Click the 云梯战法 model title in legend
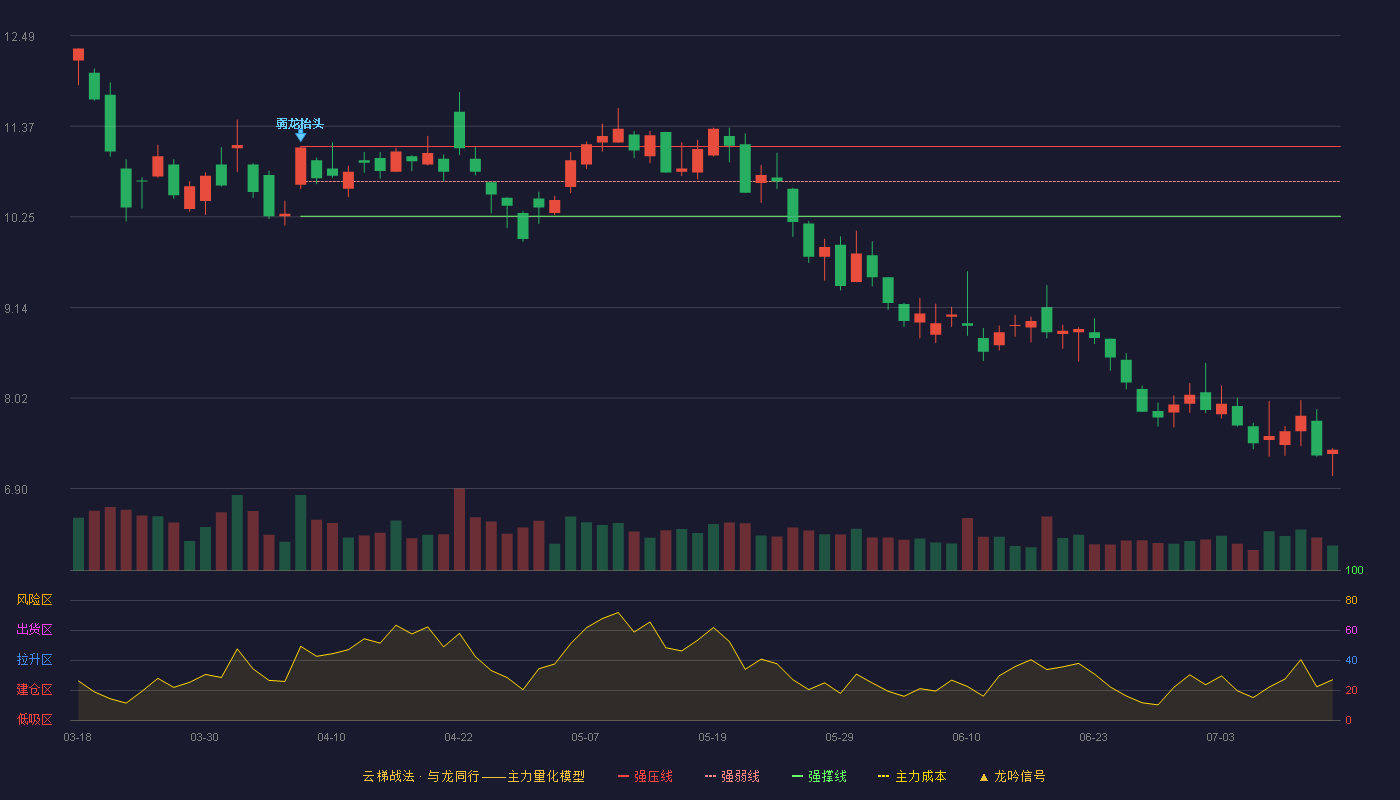Screen dimensions: 1400x800 click(473, 776)
